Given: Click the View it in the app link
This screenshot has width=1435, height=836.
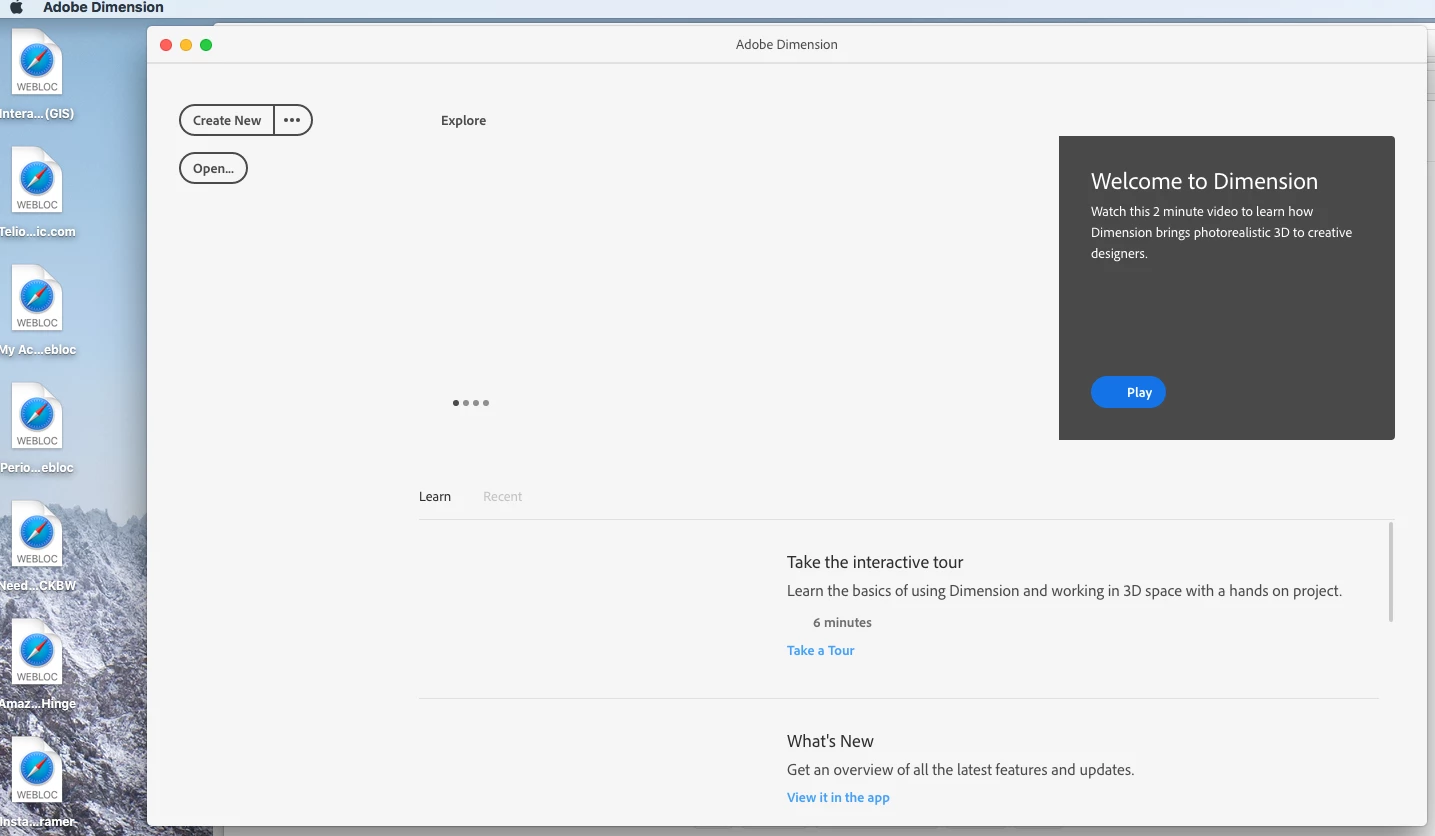Looking at the screenshot, I should 838,797.
